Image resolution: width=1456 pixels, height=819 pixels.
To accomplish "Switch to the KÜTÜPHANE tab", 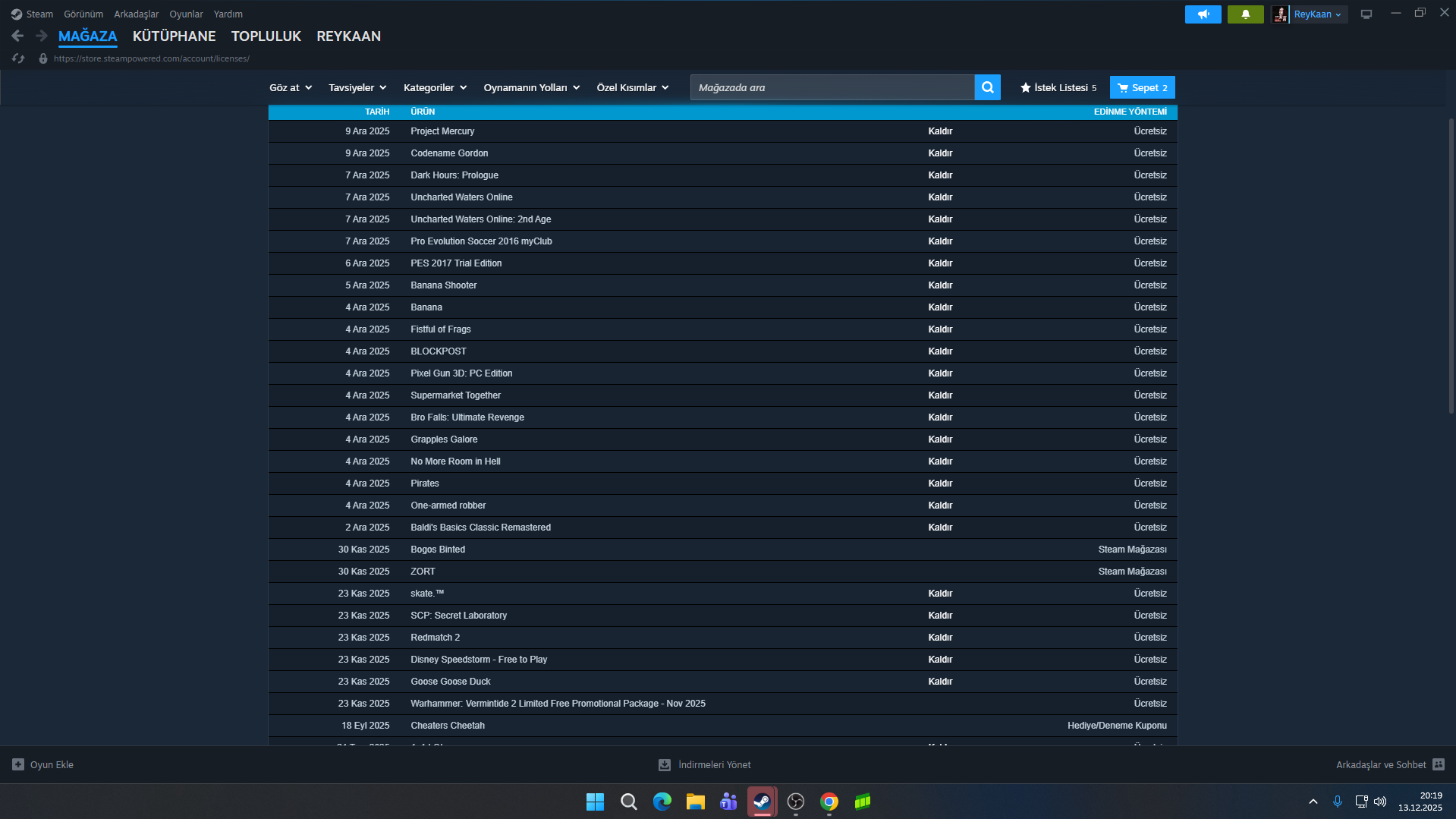I will pos(175,36).
